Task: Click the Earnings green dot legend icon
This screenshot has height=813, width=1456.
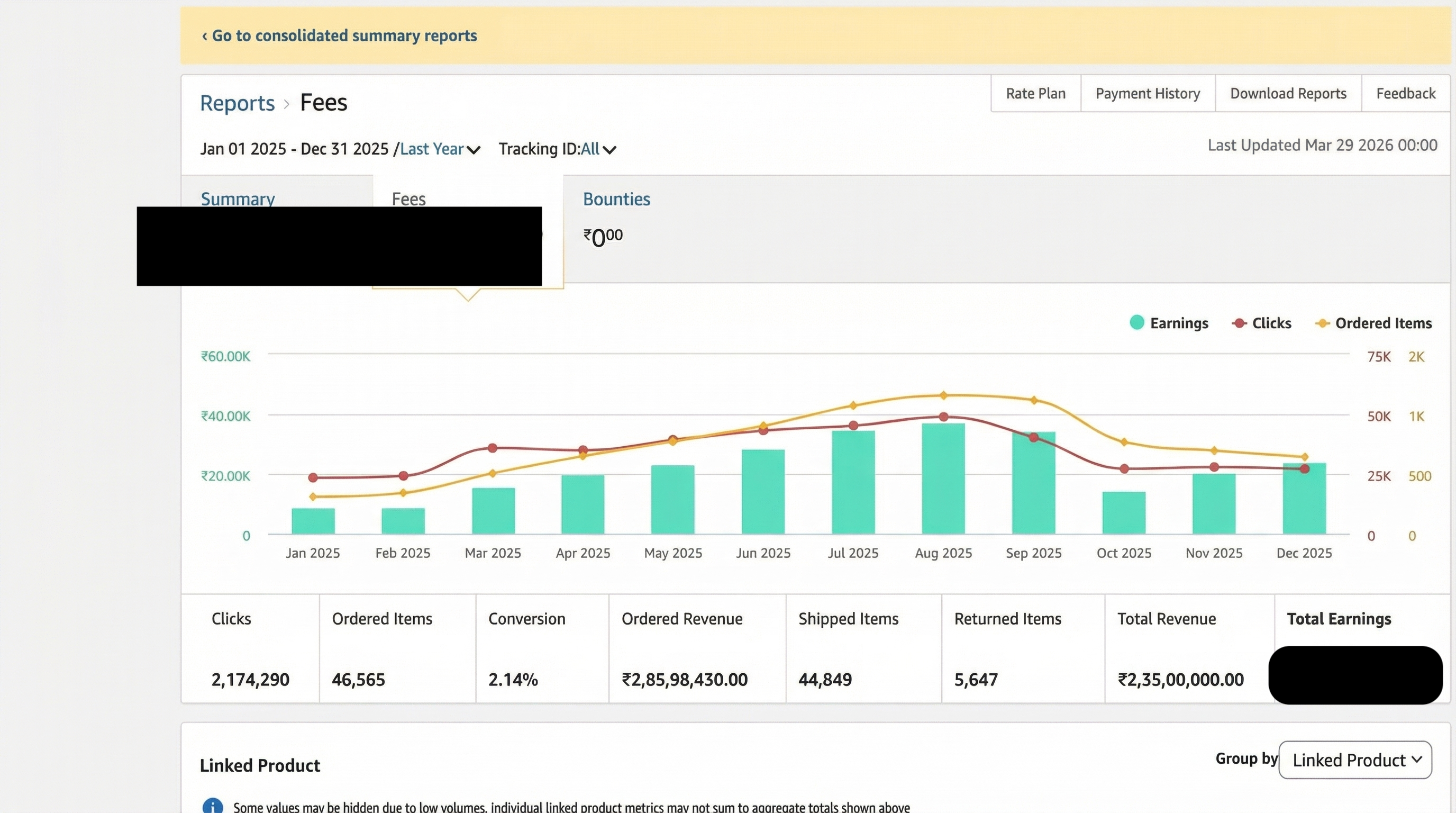Action: tap(1136, 323)
